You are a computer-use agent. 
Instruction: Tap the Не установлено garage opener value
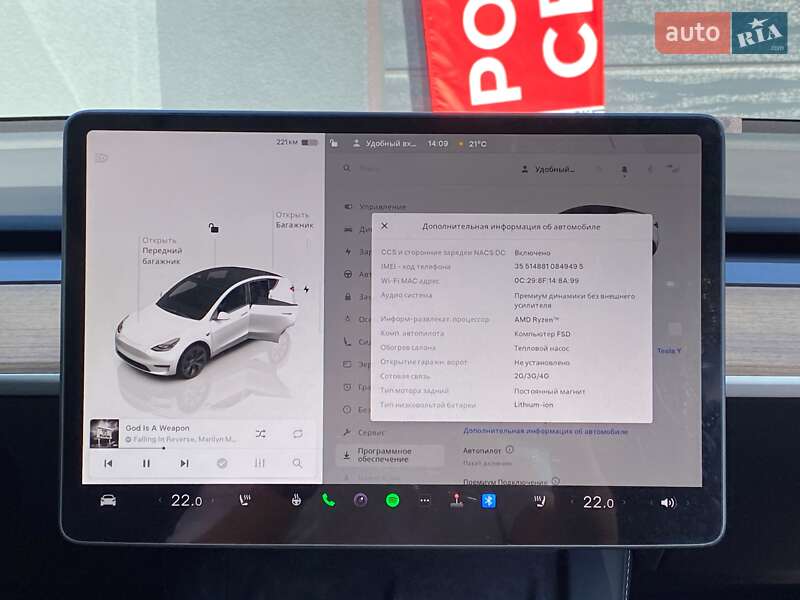coord(541,363)
